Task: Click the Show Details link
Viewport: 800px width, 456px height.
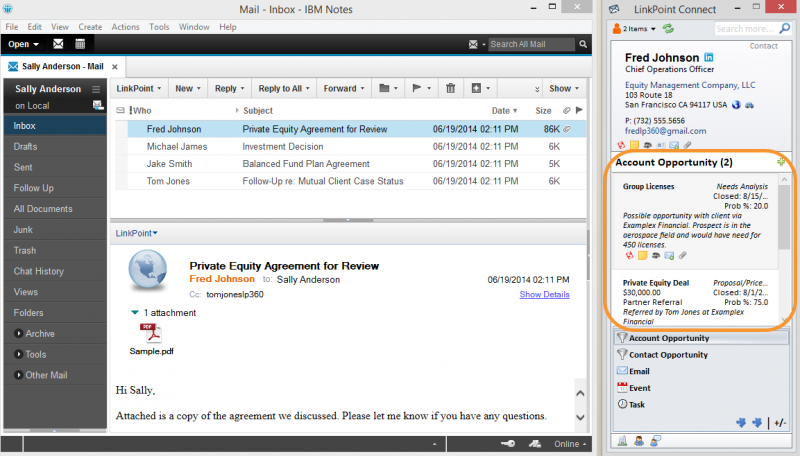Action: tap(544, 294)
